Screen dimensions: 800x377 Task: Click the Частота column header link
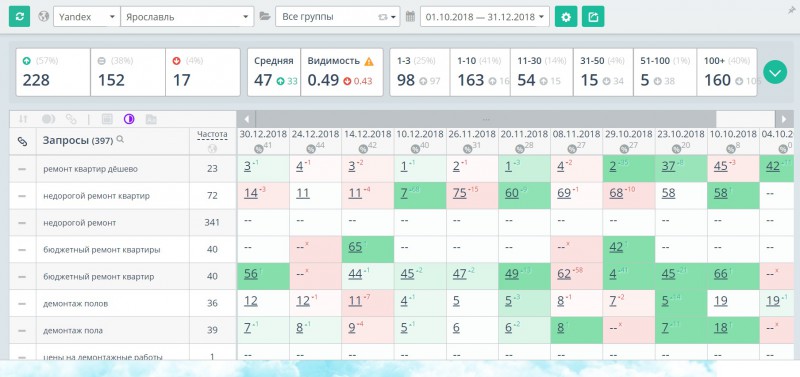(212, 135)
